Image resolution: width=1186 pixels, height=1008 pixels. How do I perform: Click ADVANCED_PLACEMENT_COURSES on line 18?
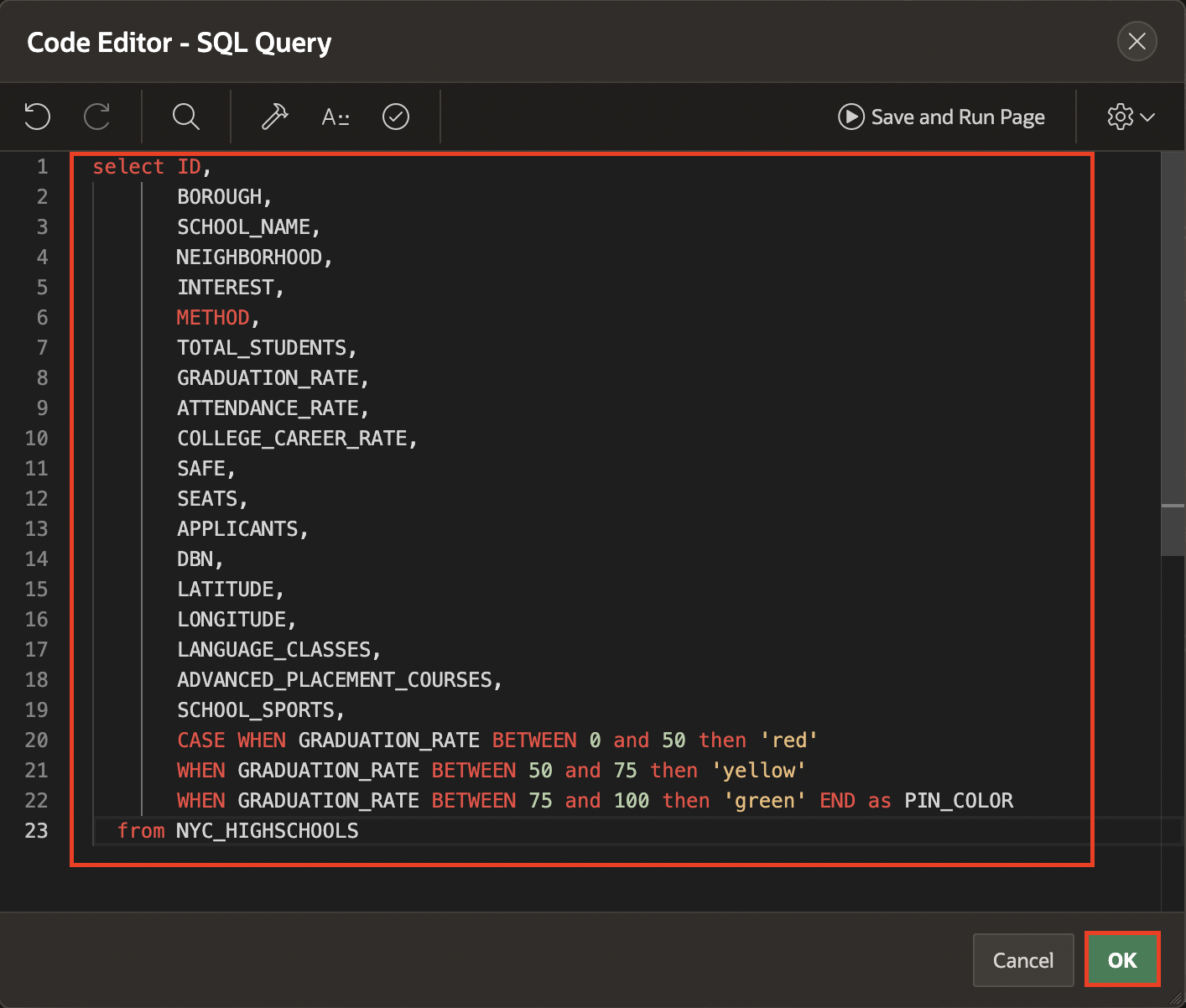click(335, 680)
